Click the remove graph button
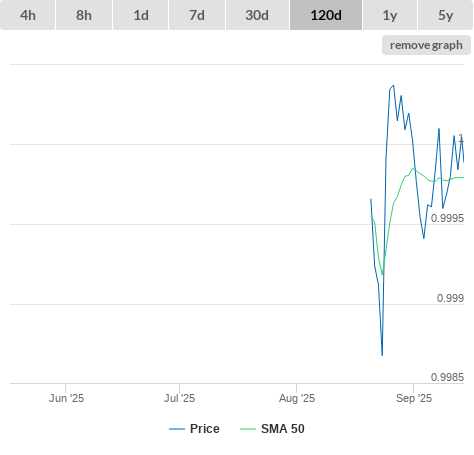474x455 pixels. pyautogui.click(x=426, y=45)
